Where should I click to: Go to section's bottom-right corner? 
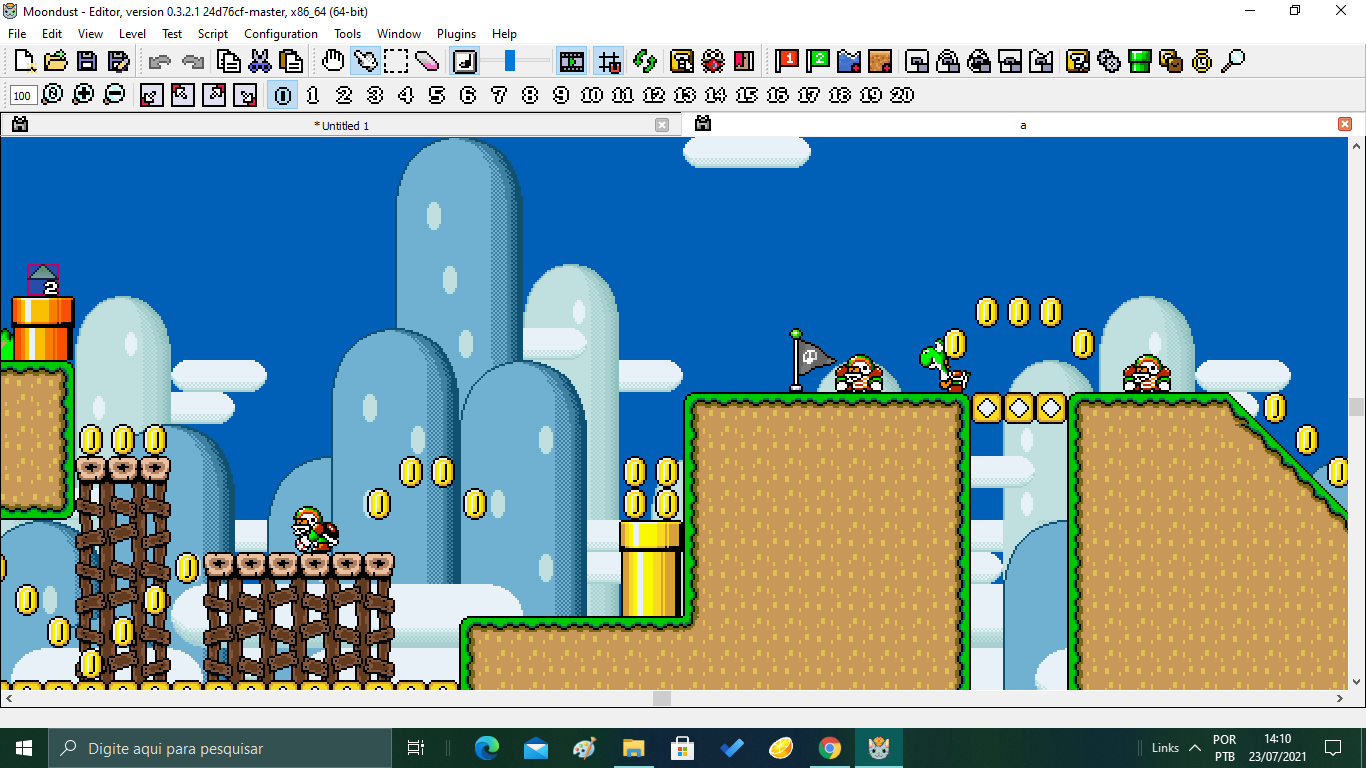click(x=245, y=95)
